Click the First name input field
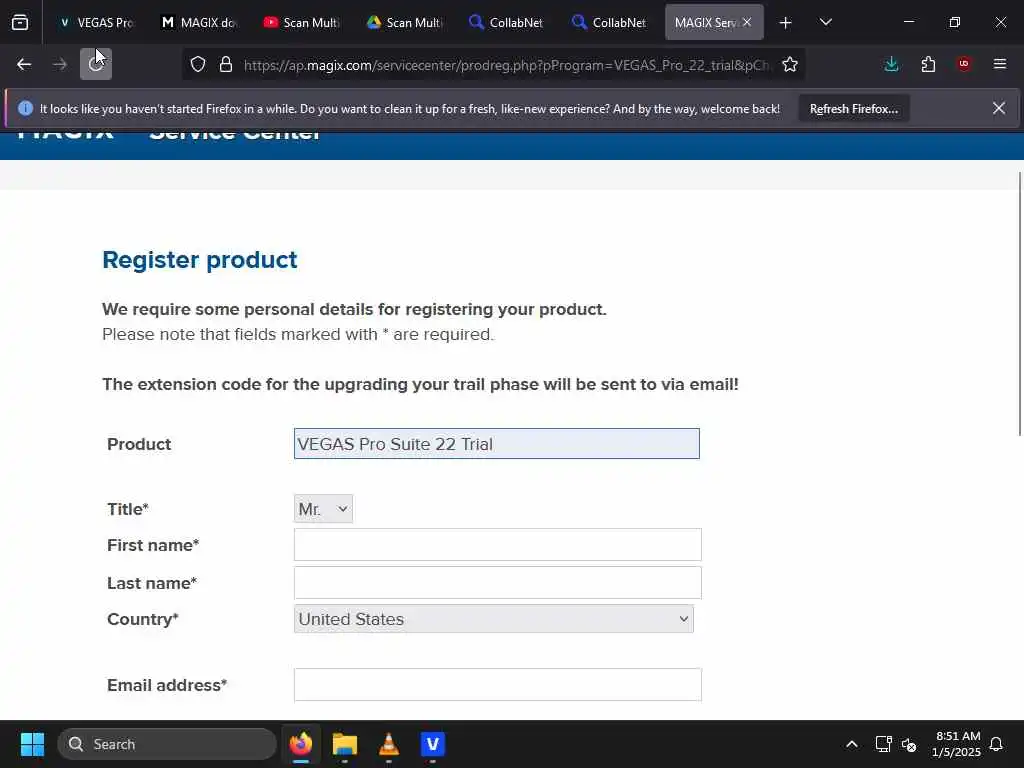Image resolution: width=1024 pixels, height=768 pixels. (x=498, y=545)
